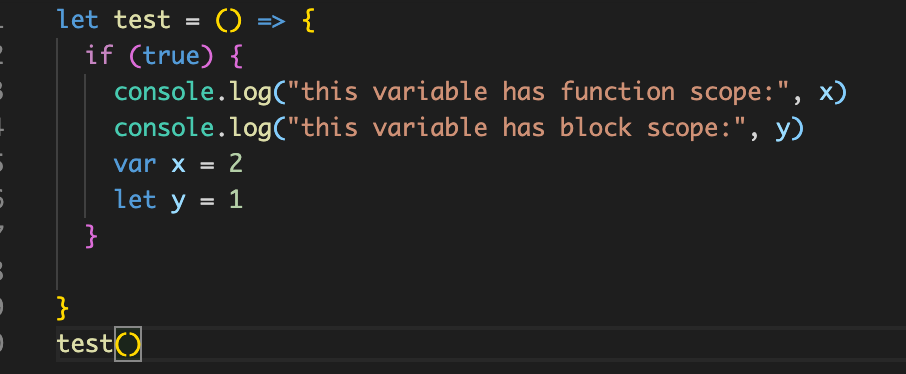906x374 pixels.
Task: Click the arrow function '=>' operator
Action: pyautogui.click(x=272, y=21)
